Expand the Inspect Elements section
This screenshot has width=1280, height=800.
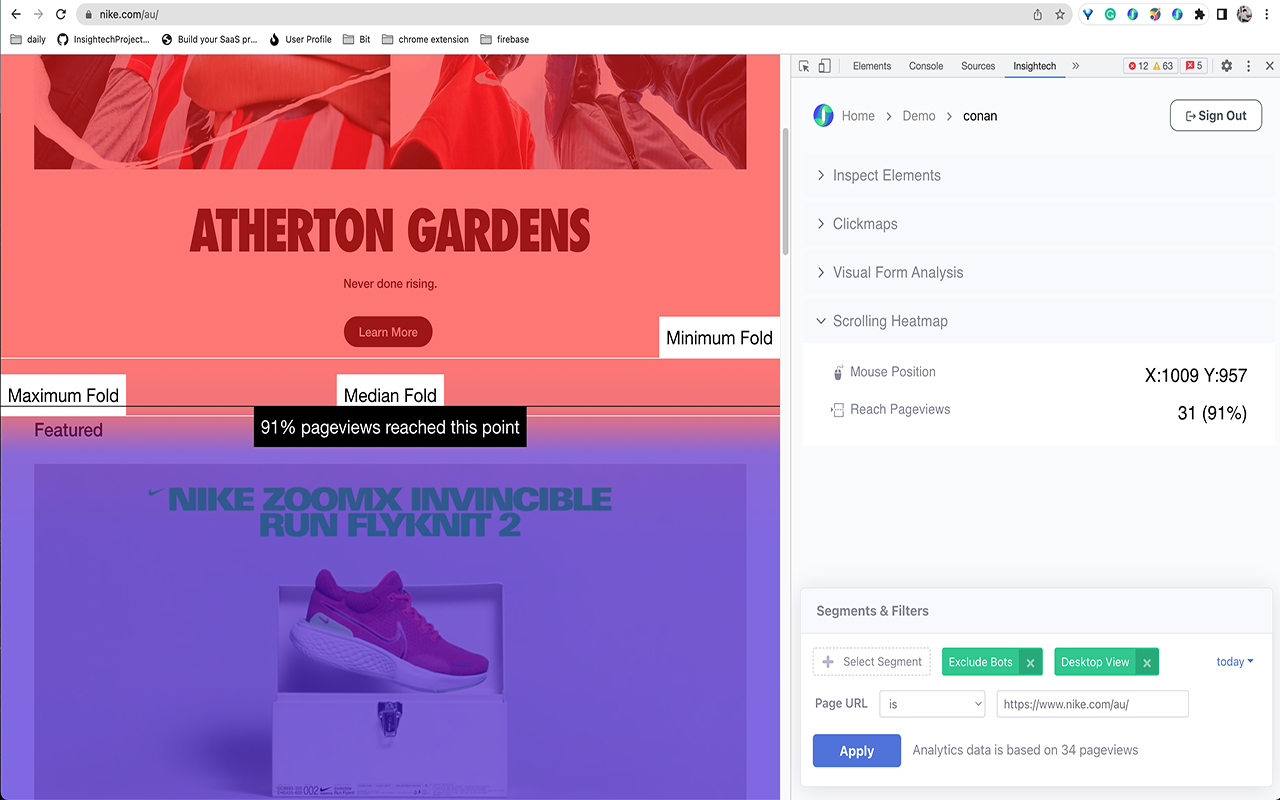(1040, 175)
